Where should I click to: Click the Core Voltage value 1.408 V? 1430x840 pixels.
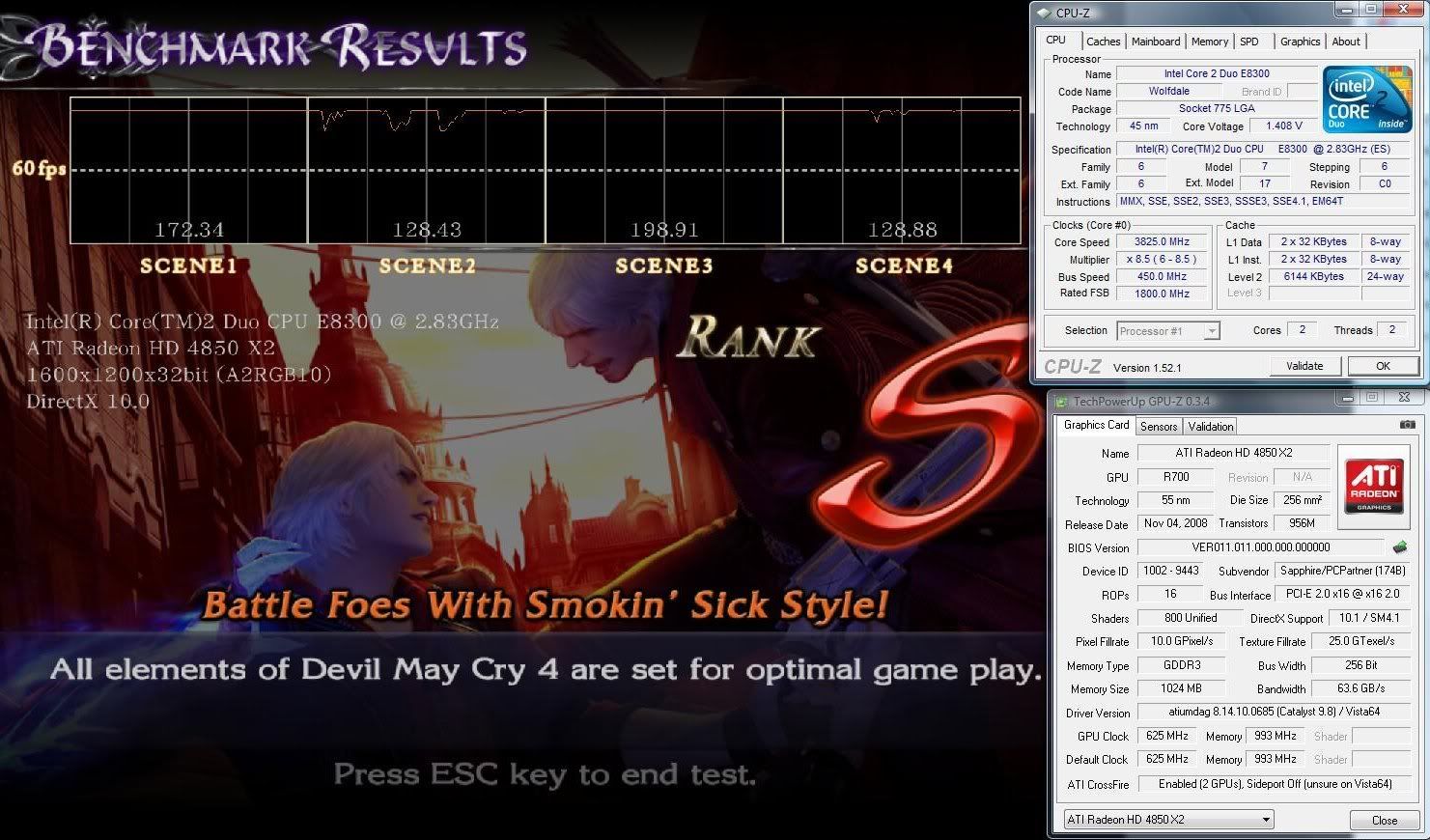pyautogui.click(x=1284, y=126)
